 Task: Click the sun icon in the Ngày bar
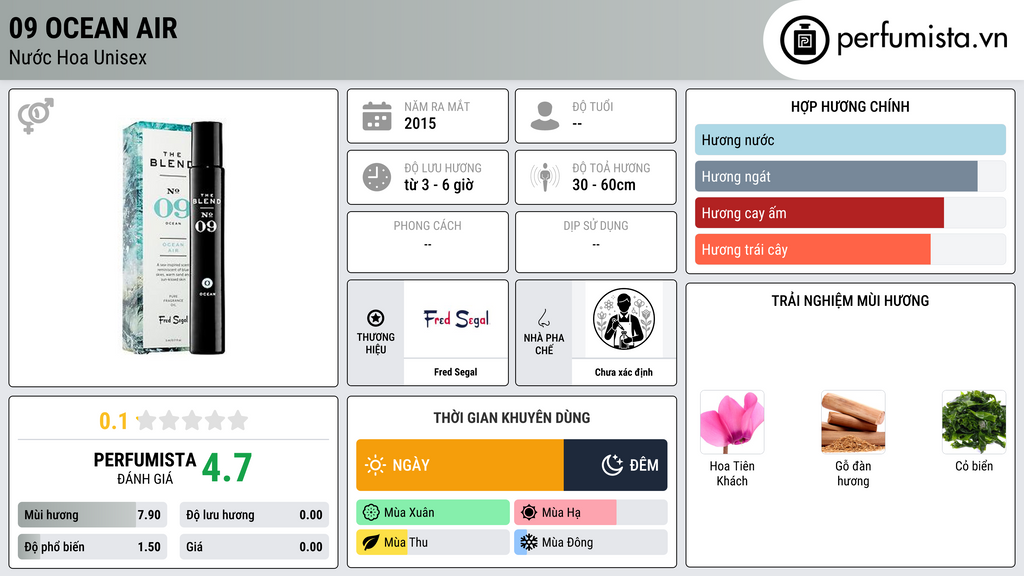click(376, 465)
